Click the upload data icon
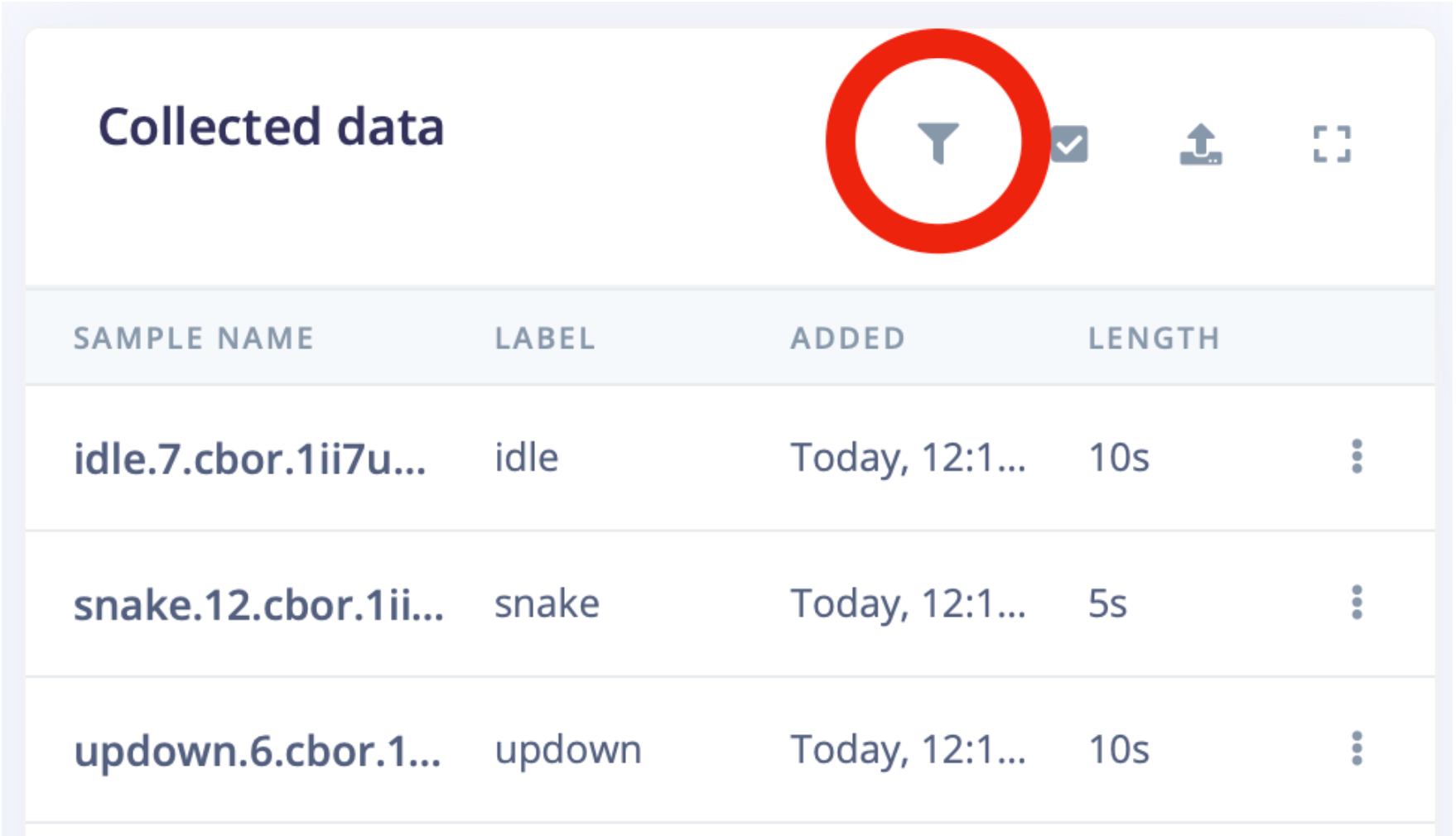This screenshot has height=836, width=1456. pos(1201,144)
